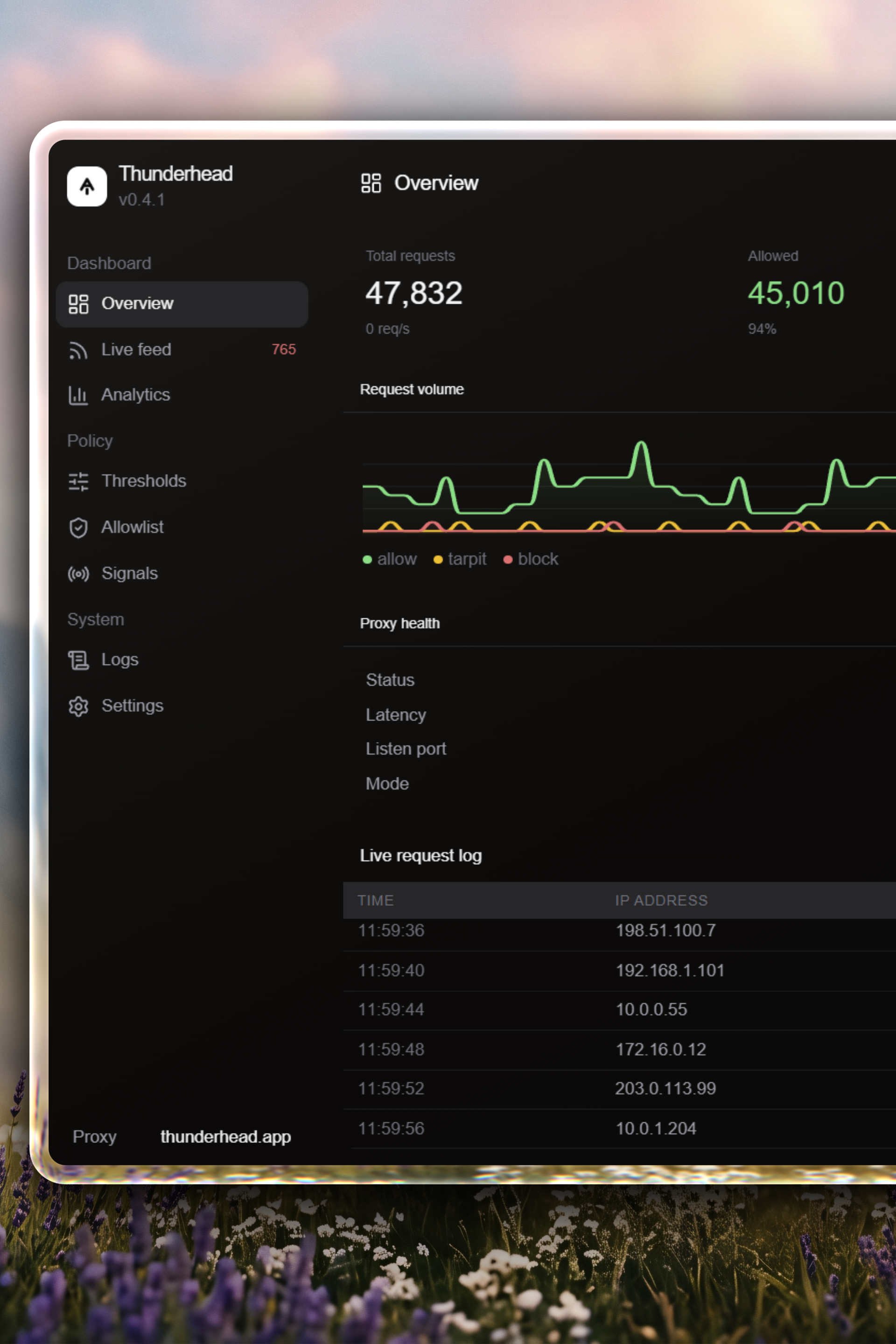Click the 0 req/s rate text
The width and height of the screenshot is (896, 1344).
point(387,329)
